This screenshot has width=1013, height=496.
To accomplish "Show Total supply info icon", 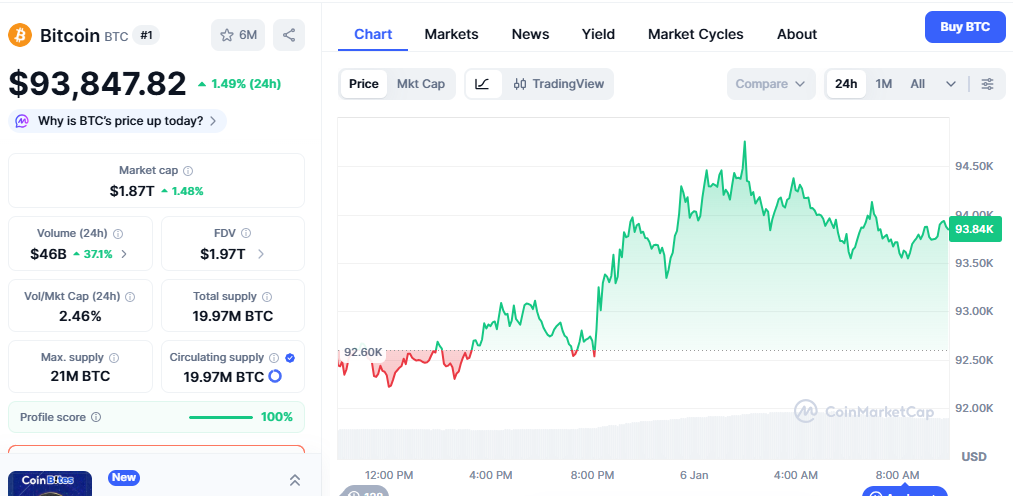I will [x=267, y=297].
